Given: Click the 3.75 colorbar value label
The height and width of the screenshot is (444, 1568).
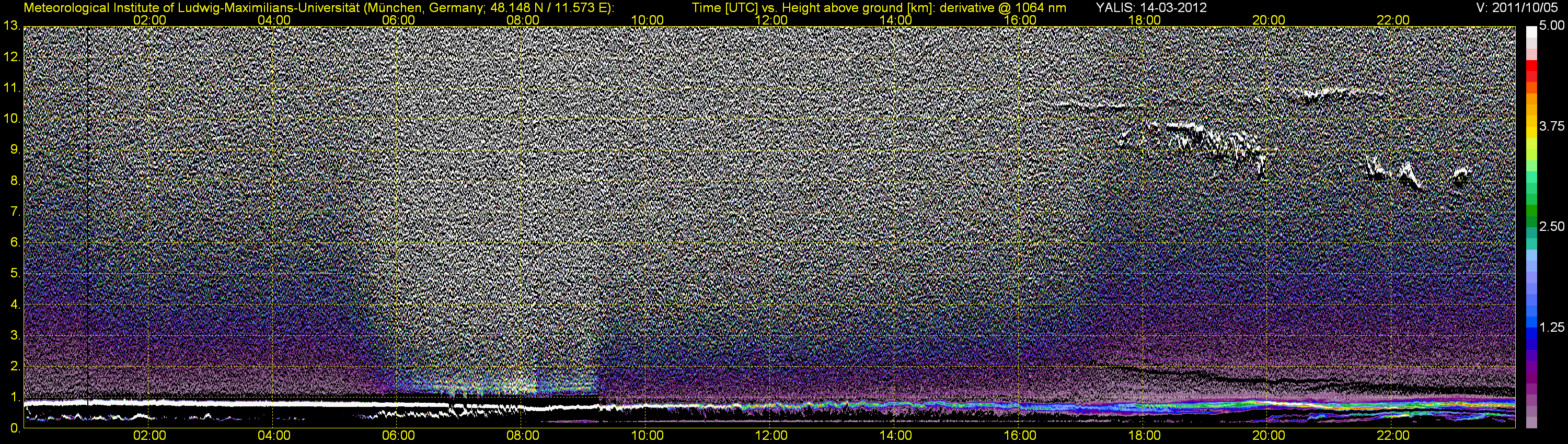Looking at the screenshot, I should [1552, 126].
